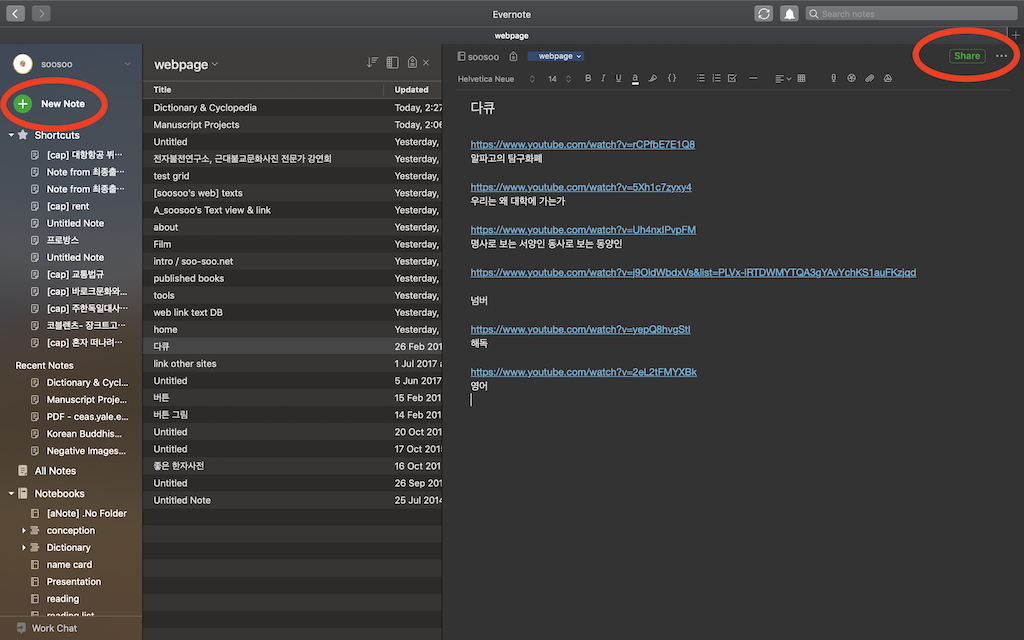Select the Dictionary & Cyclopedia note
The height and width of the screenshot is (640, 1024).
pos(293,108)
